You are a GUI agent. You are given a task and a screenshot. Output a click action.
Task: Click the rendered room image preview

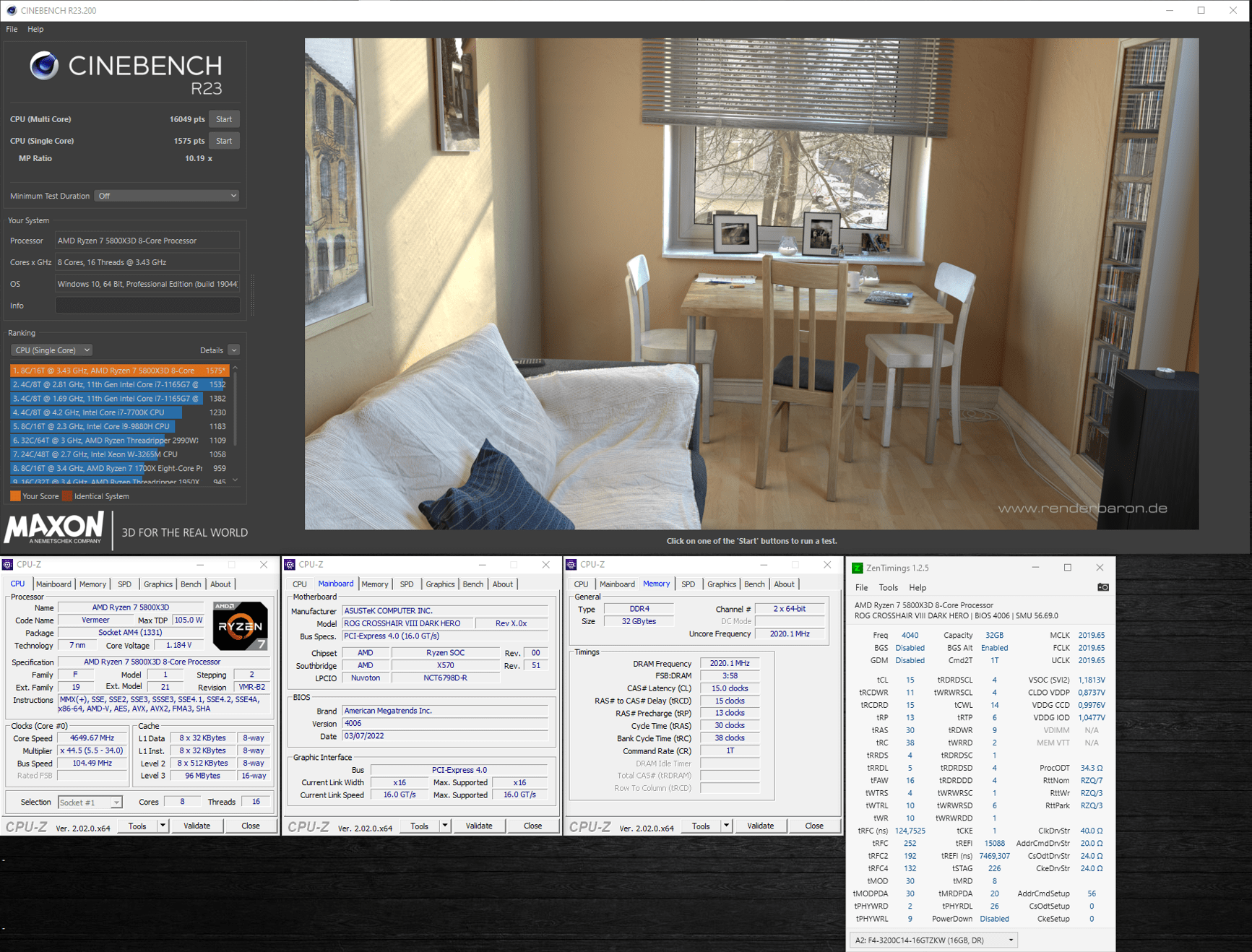751,284
